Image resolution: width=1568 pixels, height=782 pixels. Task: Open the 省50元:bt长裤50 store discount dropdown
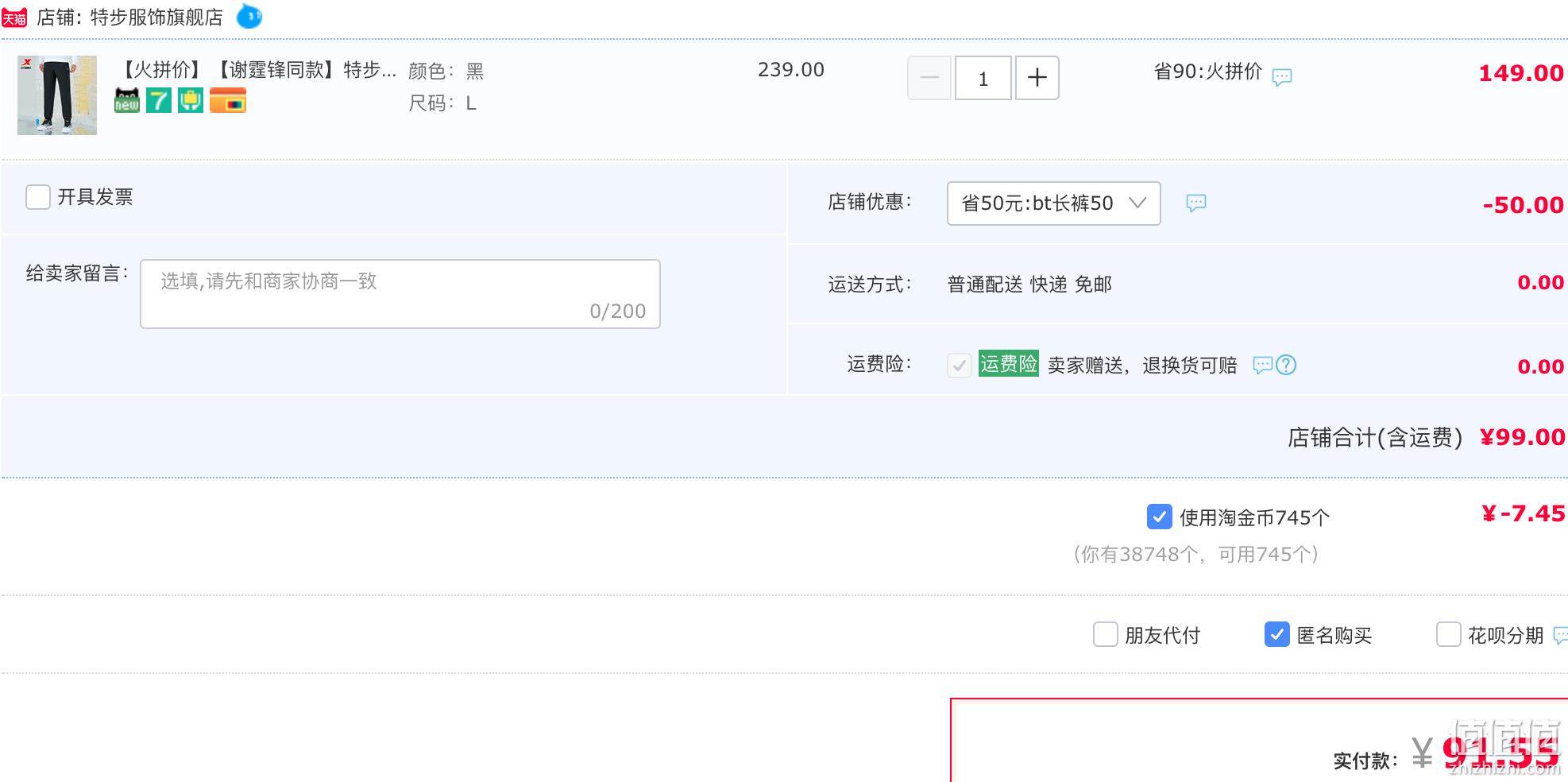[x=1054, y=203]
